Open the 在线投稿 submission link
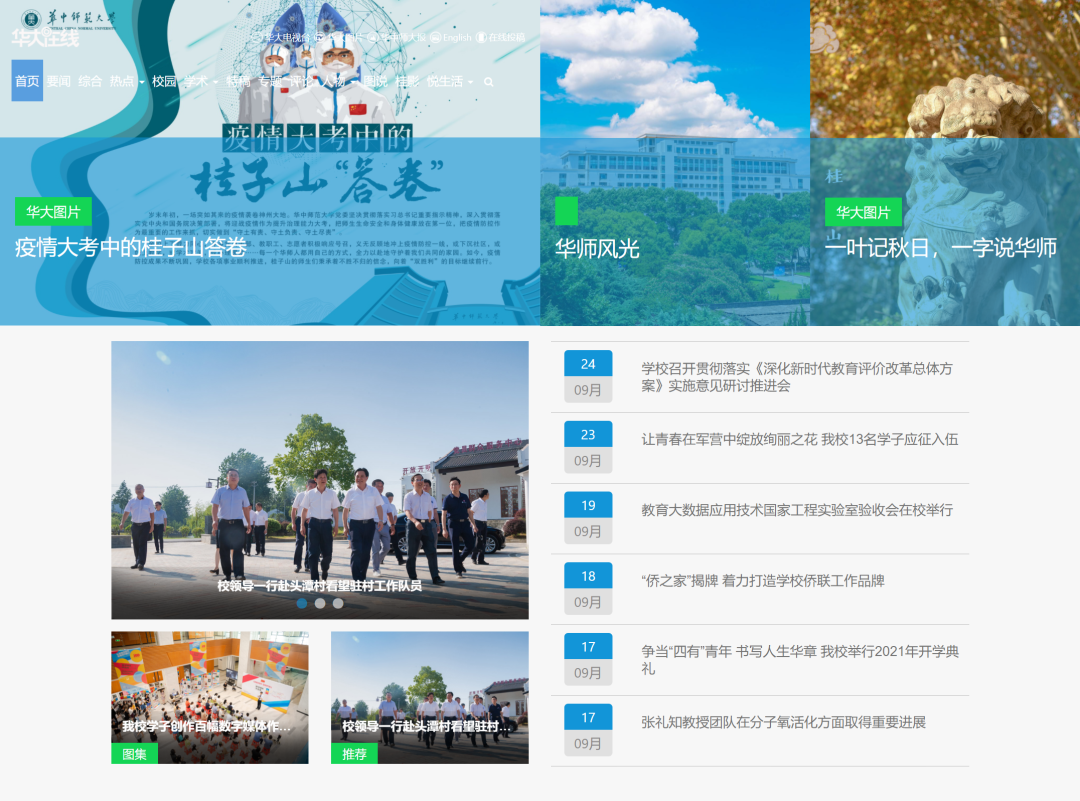The width and height of the screenshot is (1080, 801). pos(506,37)
